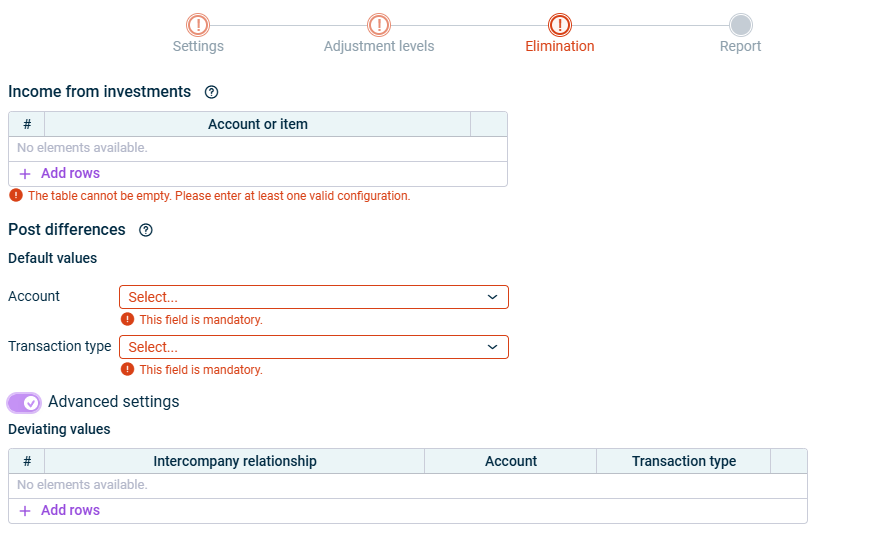Add rows to Income from investments table
Screen dimensions: 888x538
point(70,174)
